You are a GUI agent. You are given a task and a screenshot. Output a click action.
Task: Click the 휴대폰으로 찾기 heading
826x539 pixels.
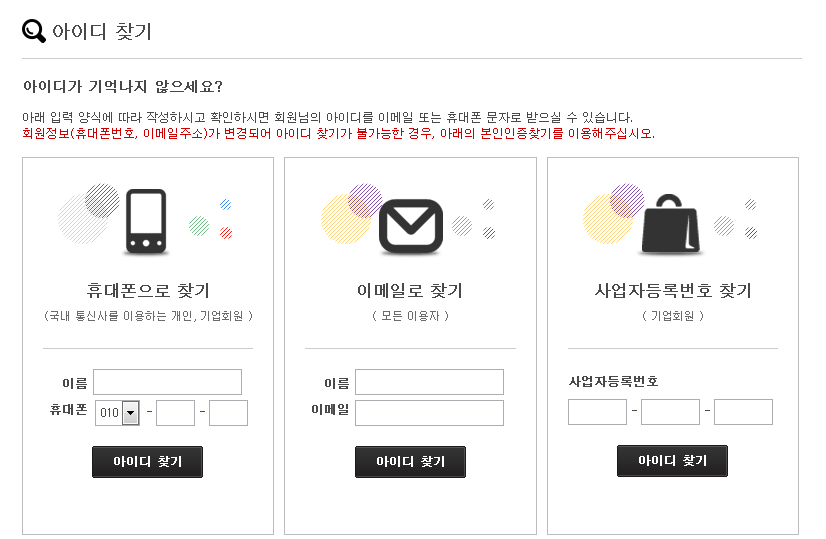tap(148, 290)
